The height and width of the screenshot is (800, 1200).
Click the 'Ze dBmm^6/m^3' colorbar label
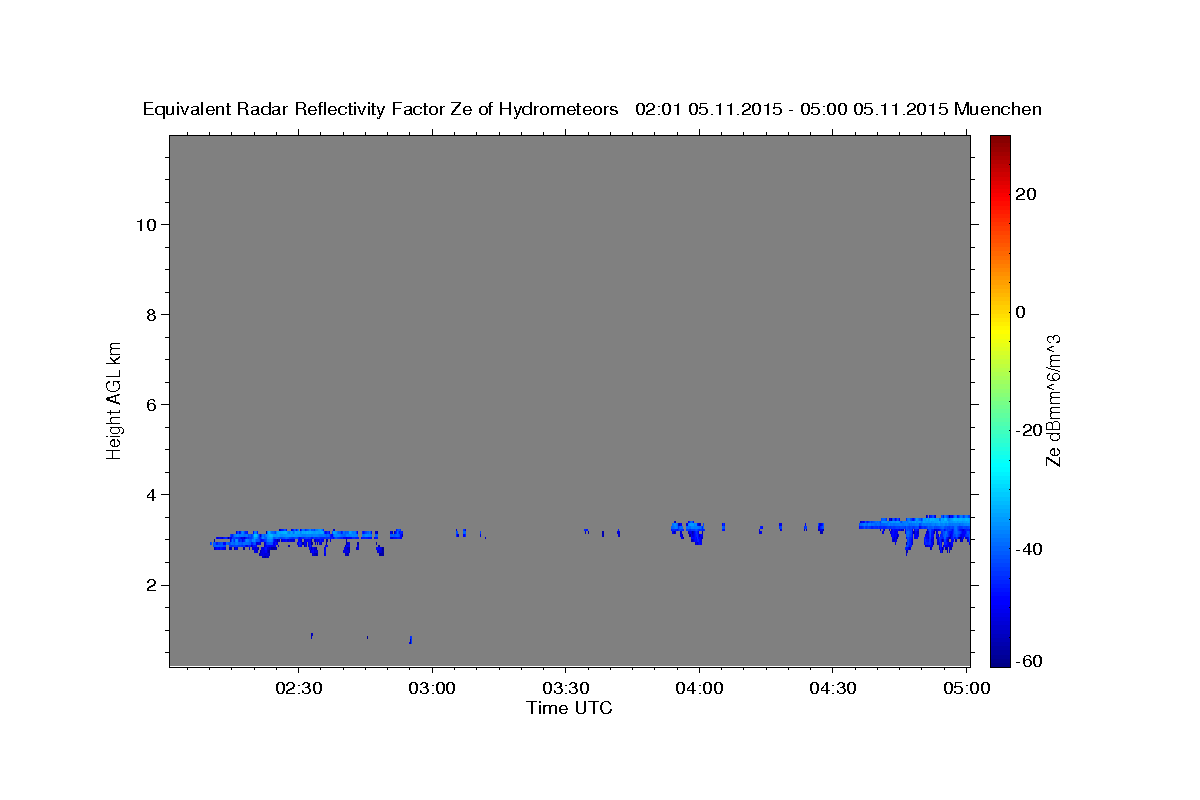click(x=1053, y=400)
